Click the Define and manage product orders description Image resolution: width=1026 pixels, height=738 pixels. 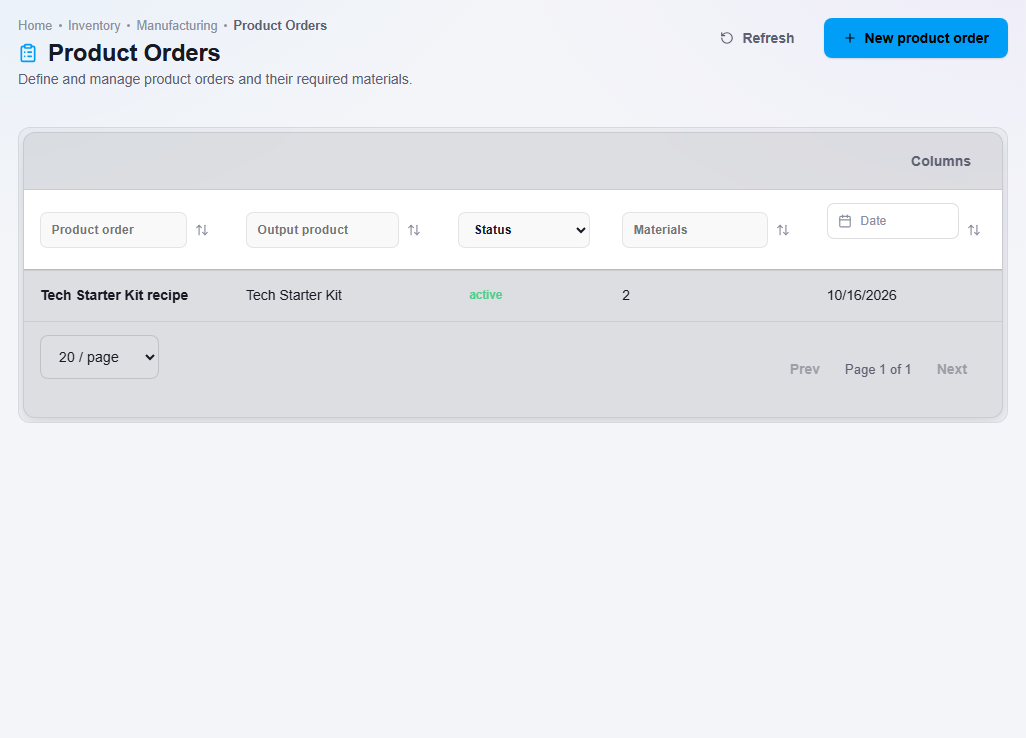click(x=215, y=79)
